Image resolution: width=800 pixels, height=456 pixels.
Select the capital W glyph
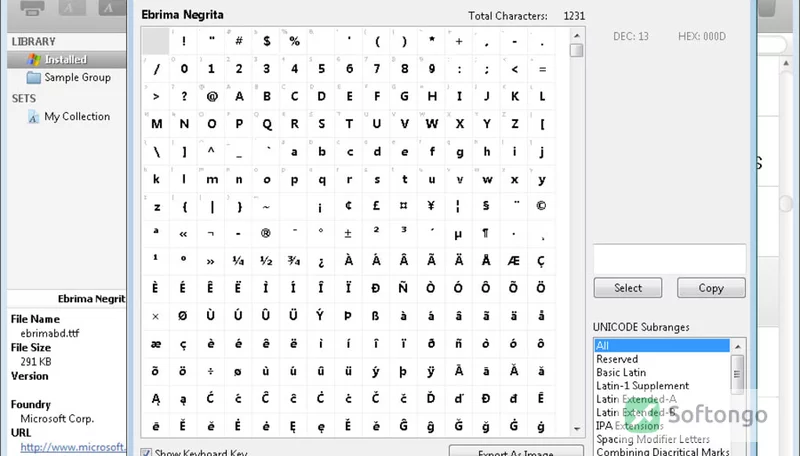point(432,124)
